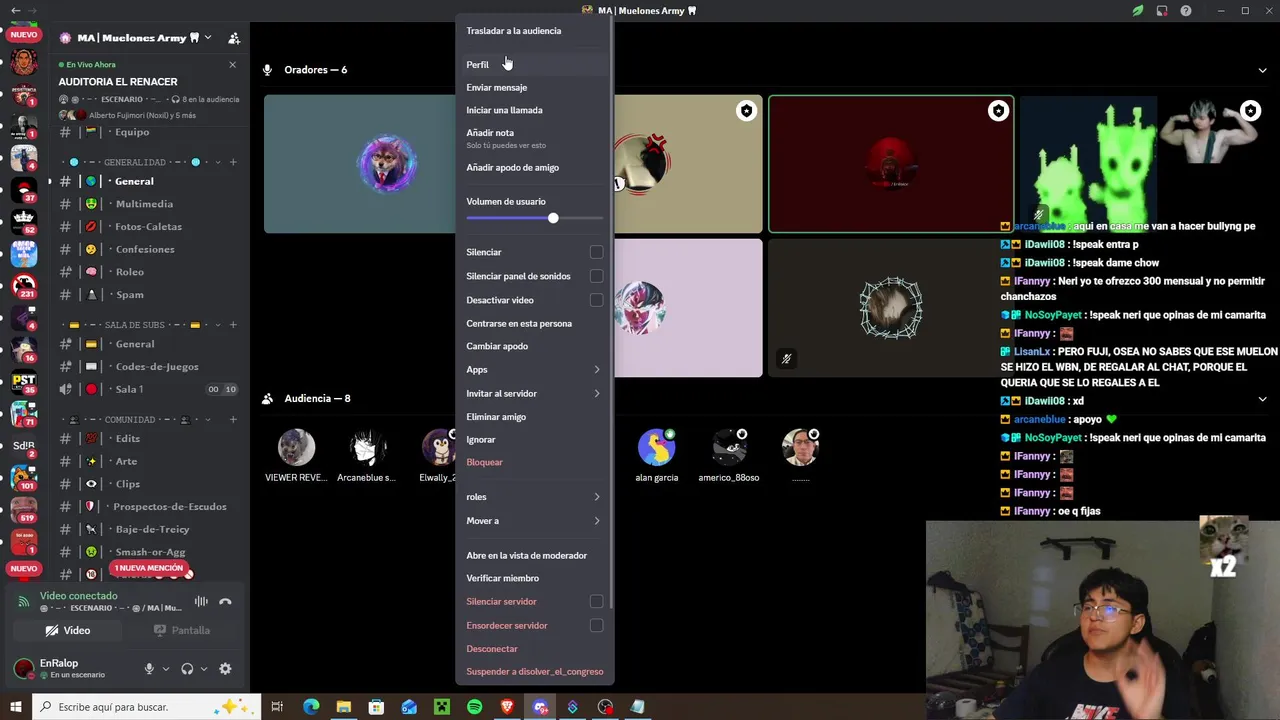1280x720 pixels.
Task: Expand the roles submenu
Action: coord(534,496)
